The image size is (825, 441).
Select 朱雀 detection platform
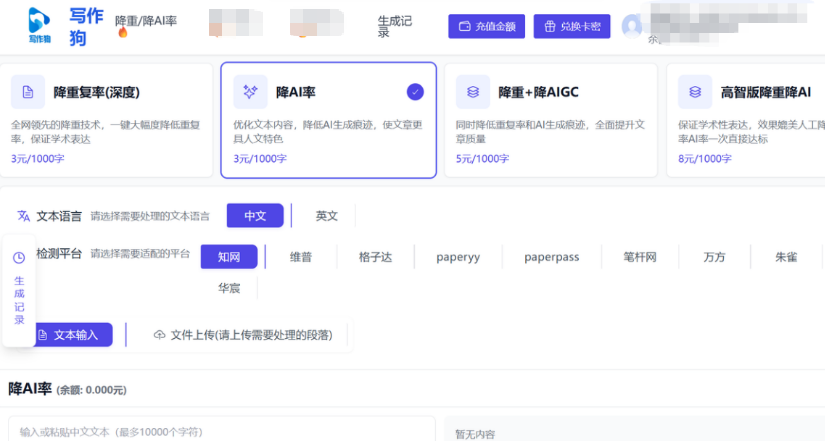coord(786,257)
